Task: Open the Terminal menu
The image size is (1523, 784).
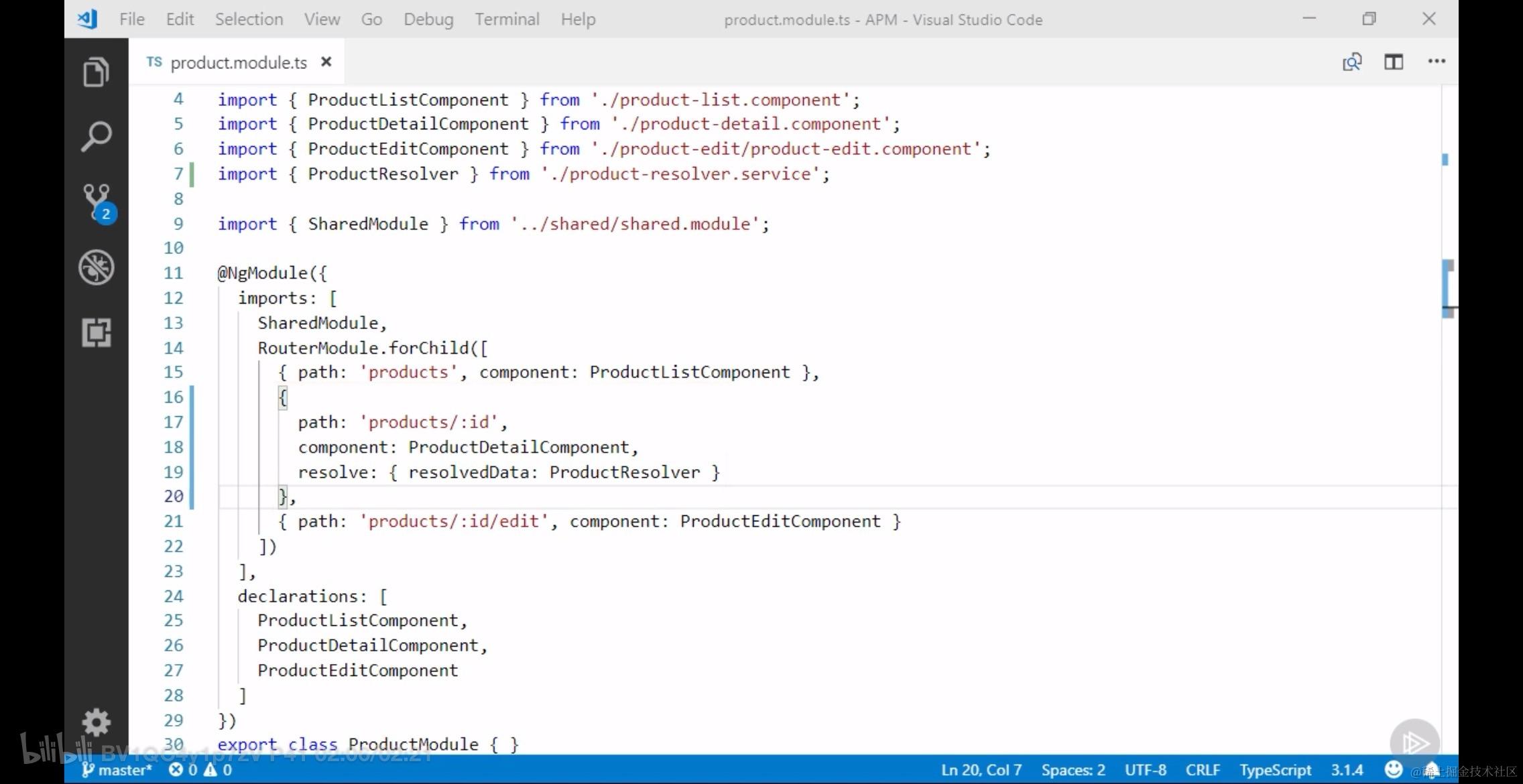Action: [507, 19]
